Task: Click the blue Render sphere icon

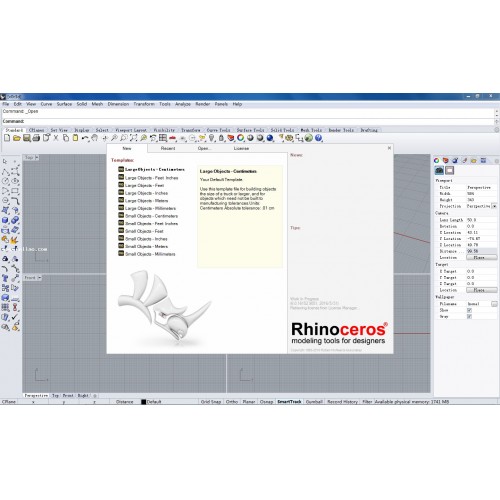Action: [x=270, y=138]
